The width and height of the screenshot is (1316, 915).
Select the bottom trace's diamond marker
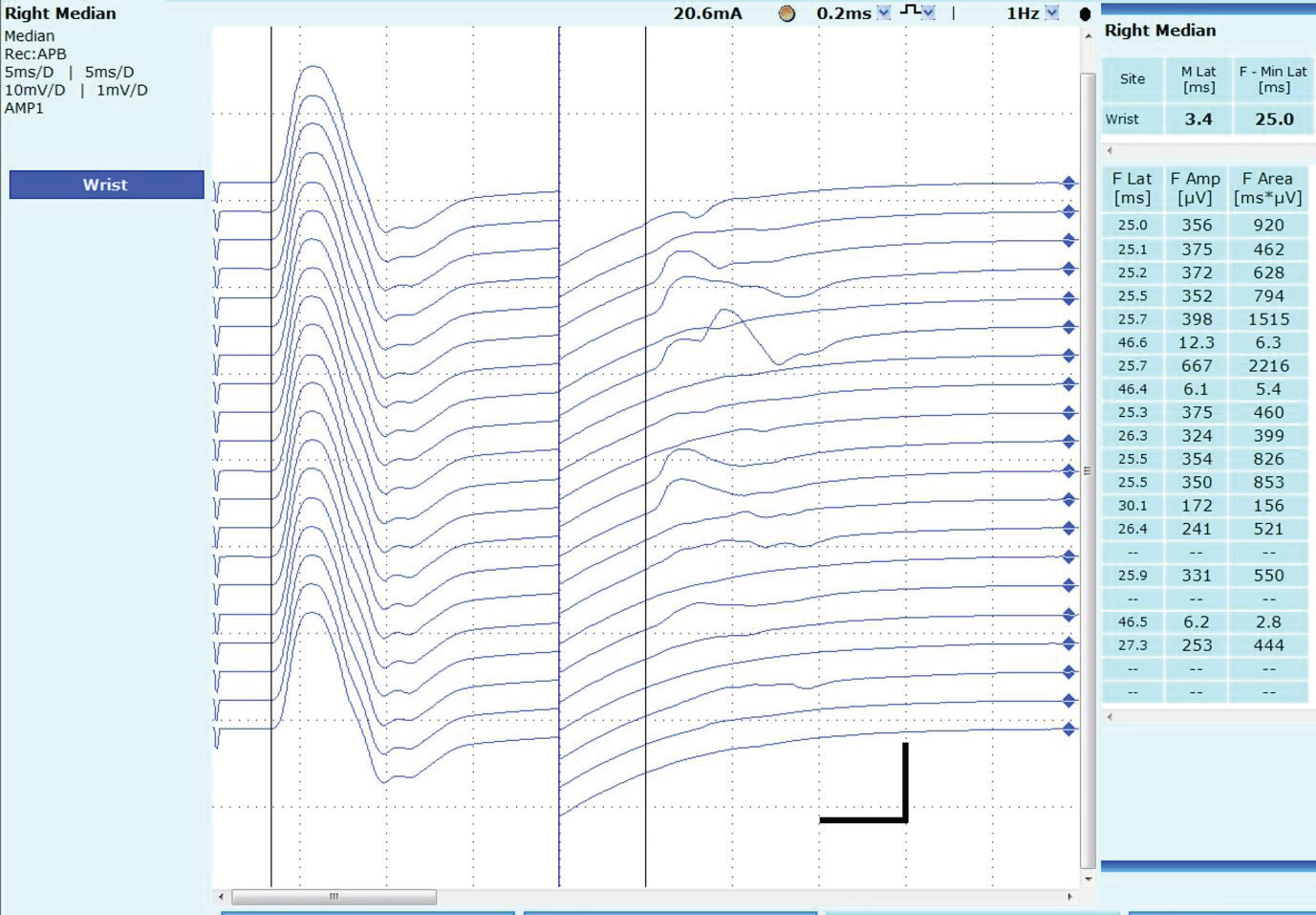[x=1069, y=730]
